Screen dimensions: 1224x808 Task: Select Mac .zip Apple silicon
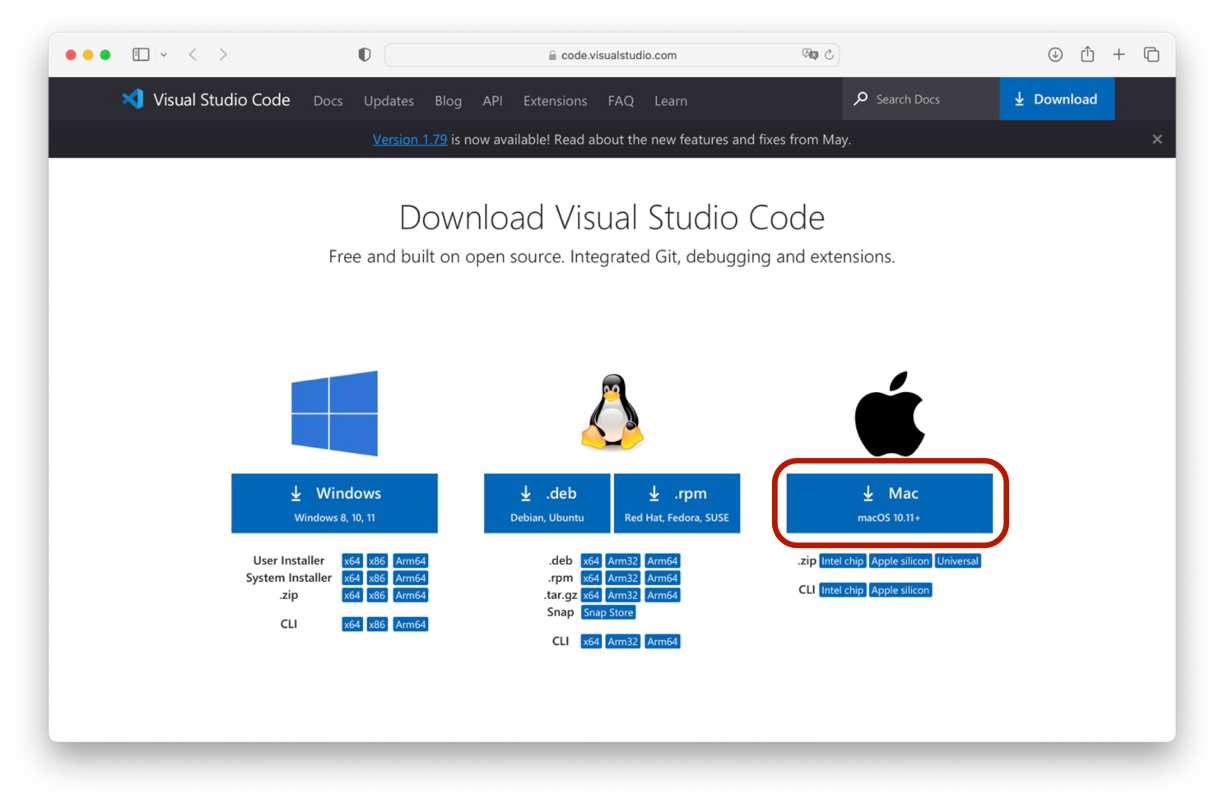pyautogui.click(x=900, y=561)
